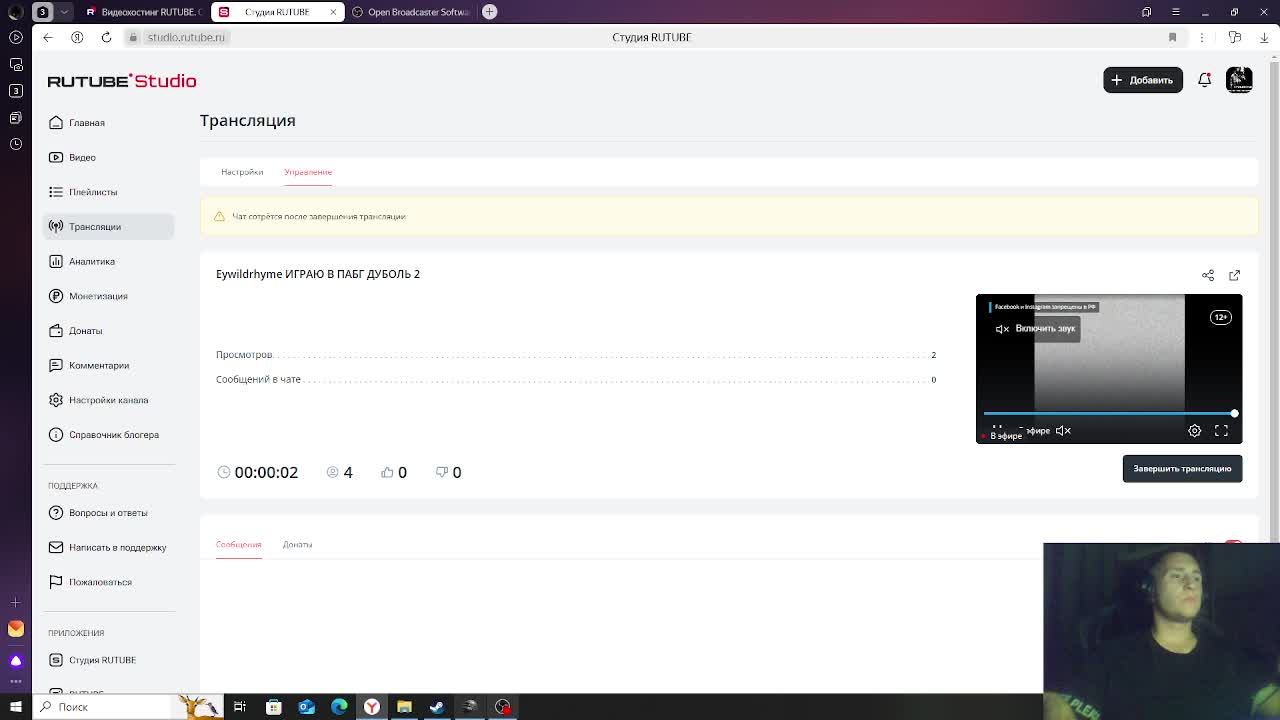
Task: Open browser downloads arrow icon
Action: (x=1264, y=37)
